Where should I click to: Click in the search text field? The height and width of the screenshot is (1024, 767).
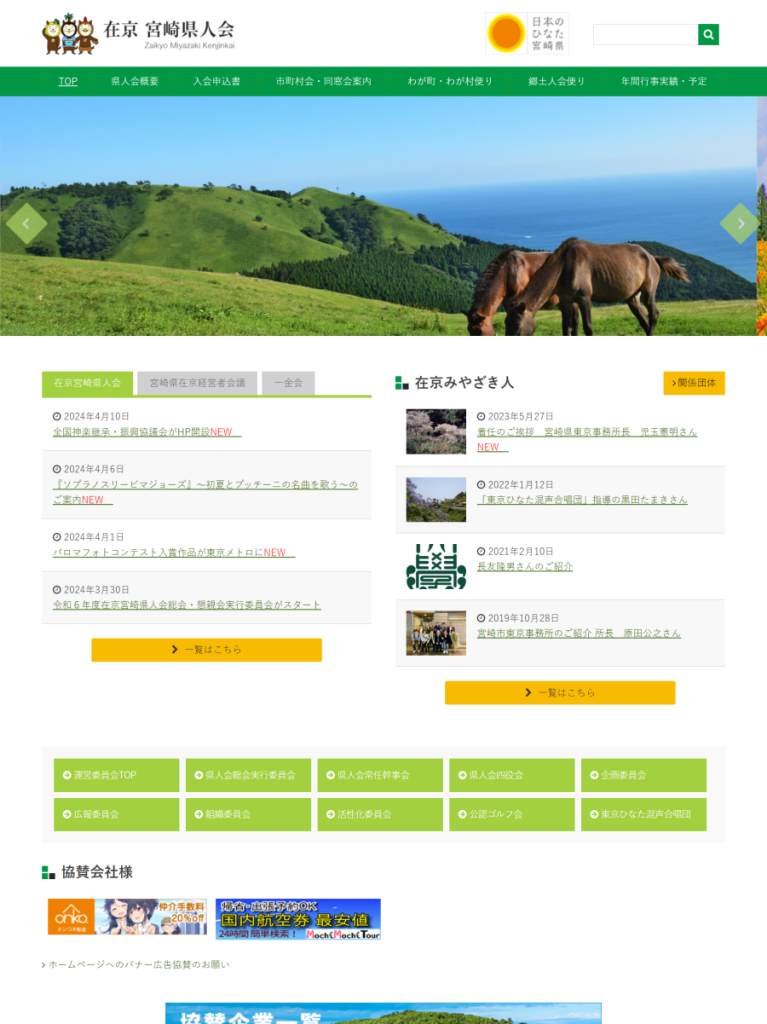pos(645,35)
